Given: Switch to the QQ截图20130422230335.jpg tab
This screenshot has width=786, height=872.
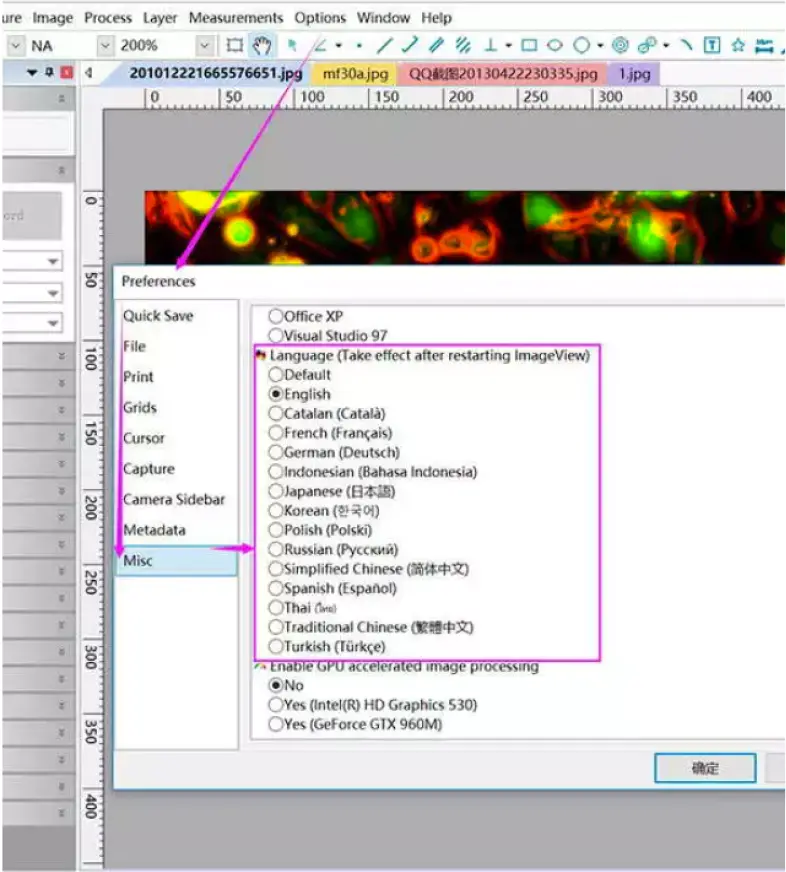Looking at the screenshot, I should (x=503, y=74).
